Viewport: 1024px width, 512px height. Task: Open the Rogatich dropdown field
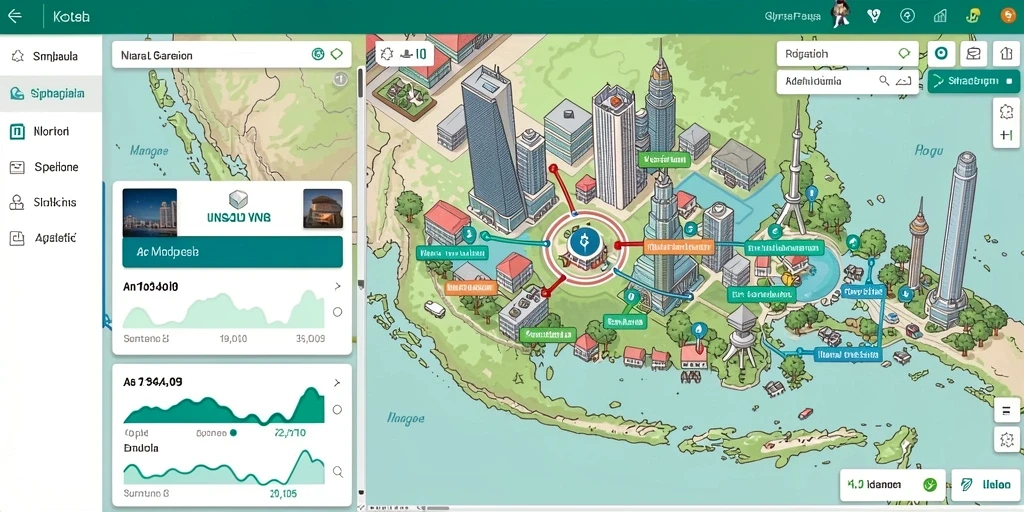click(848, 54)
